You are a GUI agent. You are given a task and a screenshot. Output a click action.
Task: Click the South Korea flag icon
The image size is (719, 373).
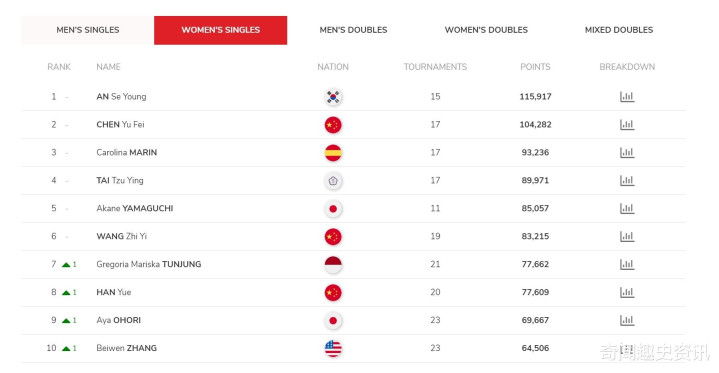[333, 97]
